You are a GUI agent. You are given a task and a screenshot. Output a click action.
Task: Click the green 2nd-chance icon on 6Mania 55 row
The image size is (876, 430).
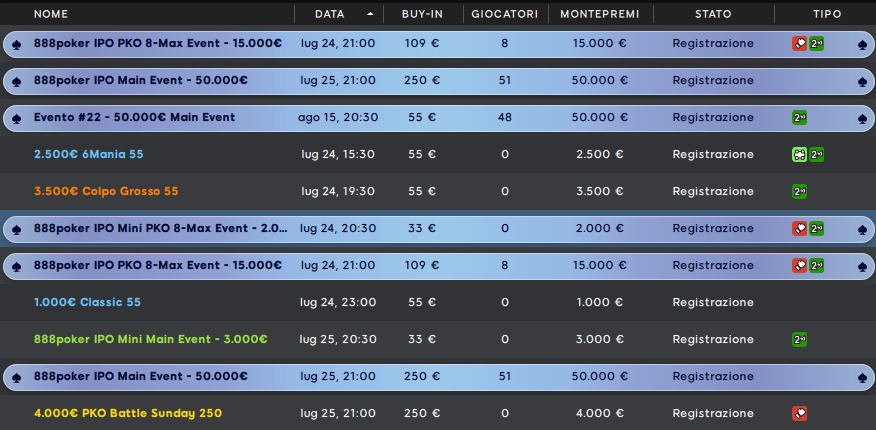[x=817, y=155]
